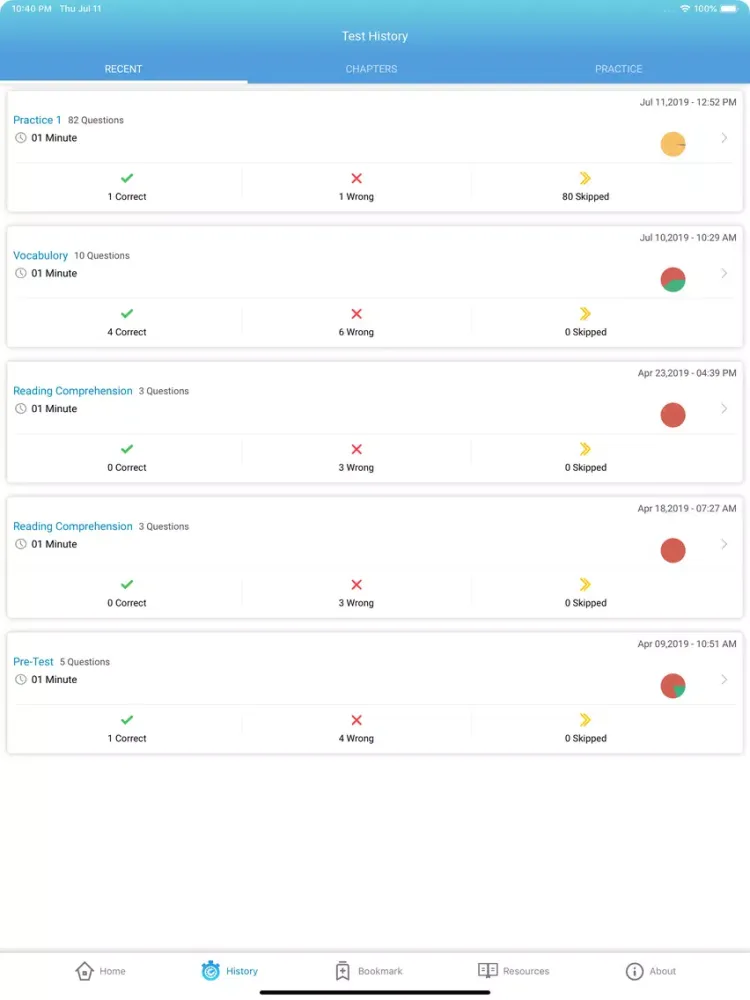Open the Resources book icon
This screenshot has width=750, height=1000.
coord(488,971)
